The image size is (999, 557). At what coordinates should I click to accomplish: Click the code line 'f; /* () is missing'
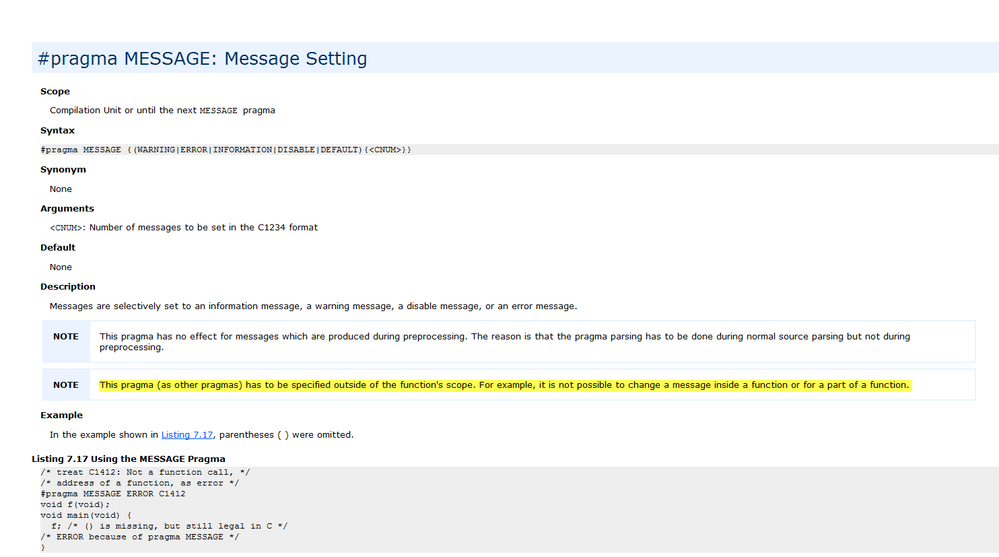click(x=169, y=526)
